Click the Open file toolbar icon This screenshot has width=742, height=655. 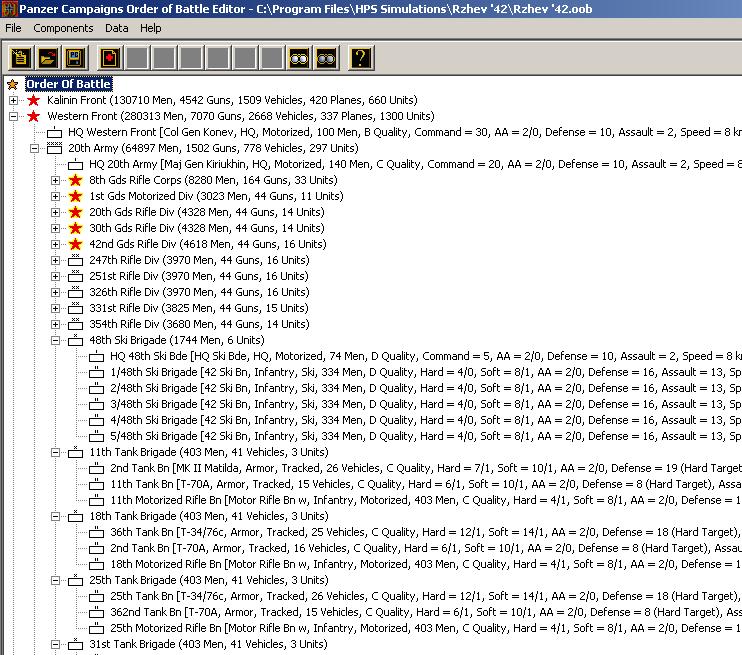(47, 58)
